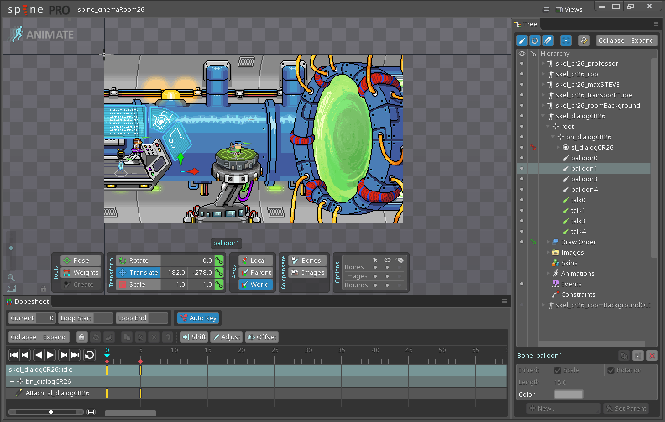Click green key icon beside Translate values
Image resolution: width=665 pixels, height=422 pixels.
pos(219,272)
